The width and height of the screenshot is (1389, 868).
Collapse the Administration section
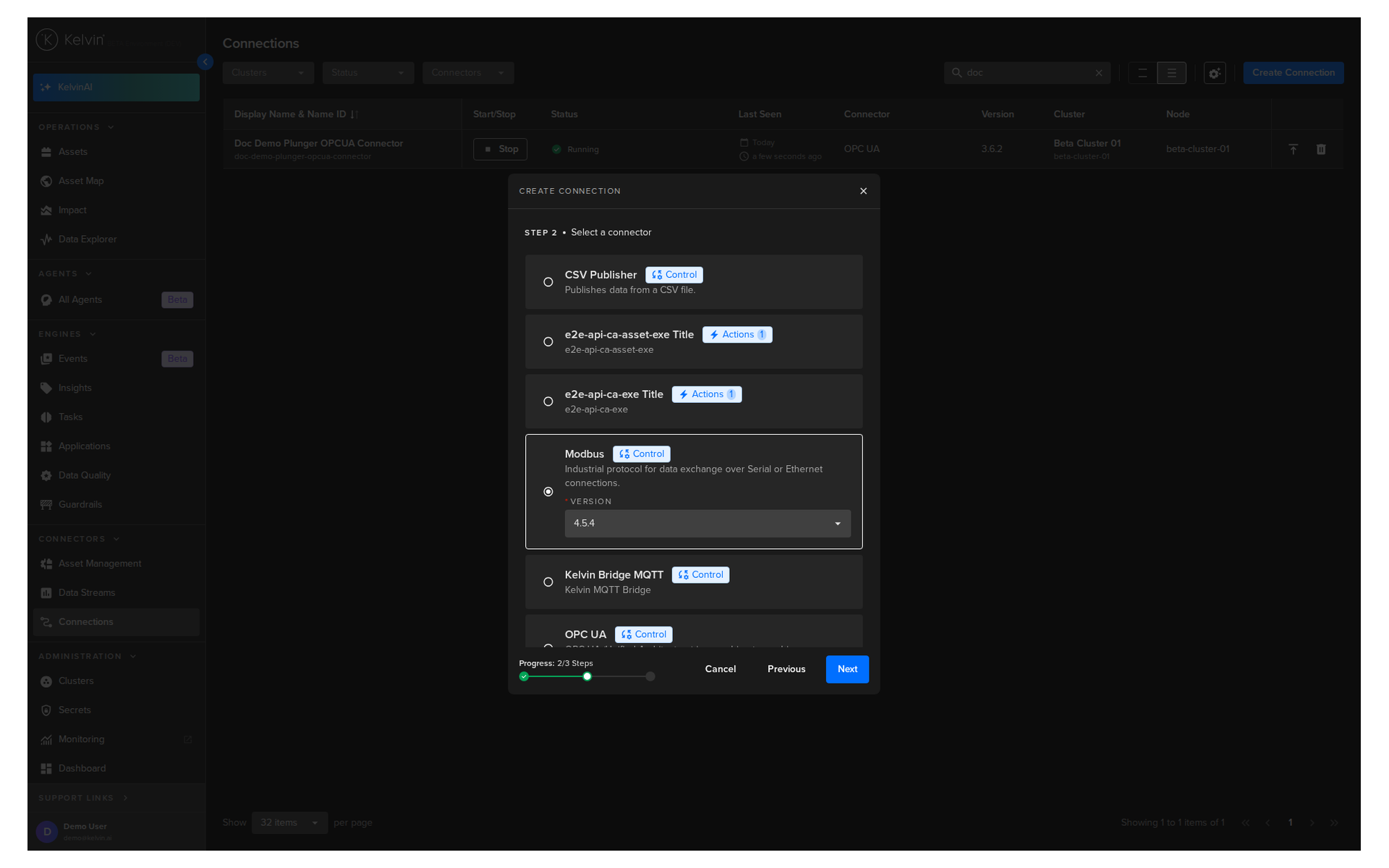point(87,657)
